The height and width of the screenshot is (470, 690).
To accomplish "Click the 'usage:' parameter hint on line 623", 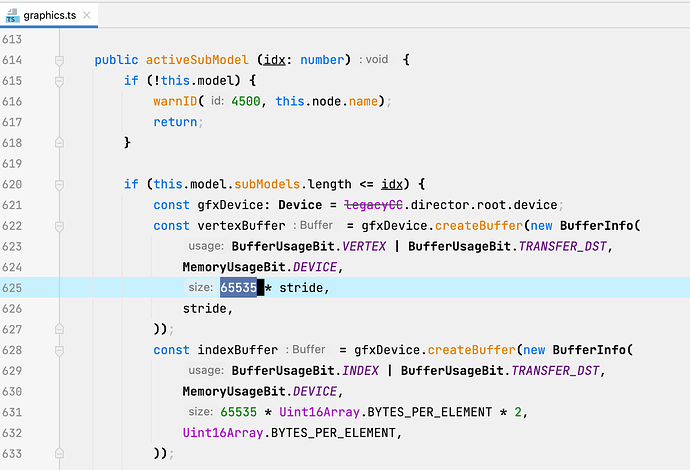I will (x=206, y=246).
